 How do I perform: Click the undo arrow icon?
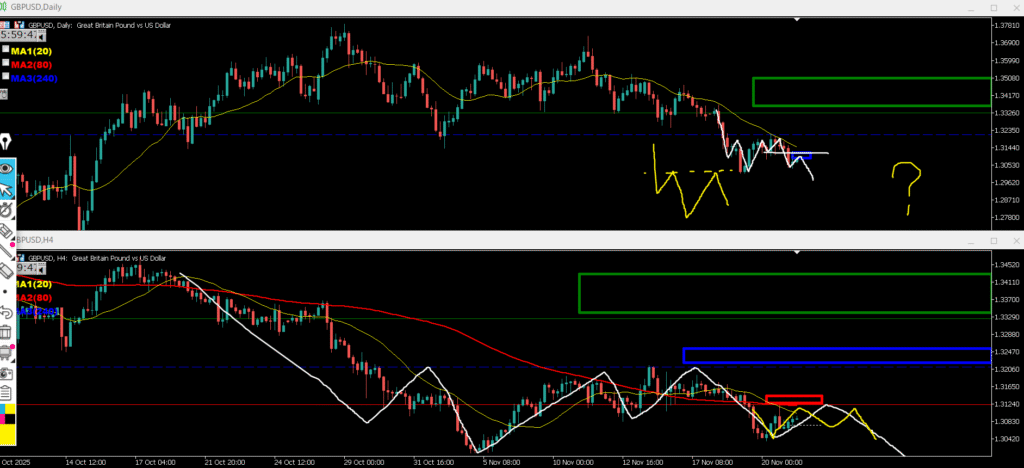tap(6, 312)
